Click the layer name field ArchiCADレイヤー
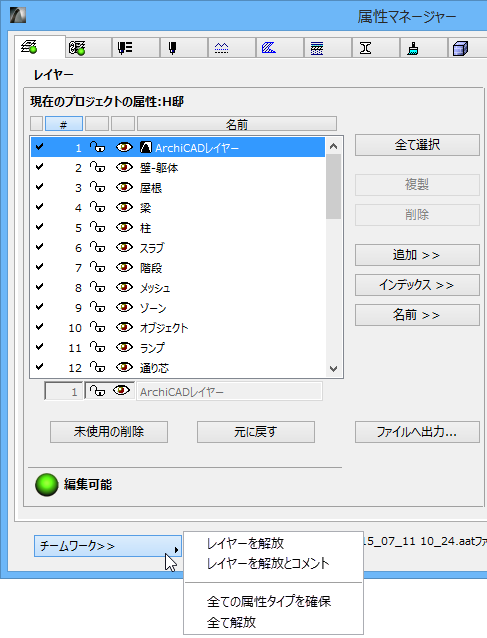 [229, 391]
